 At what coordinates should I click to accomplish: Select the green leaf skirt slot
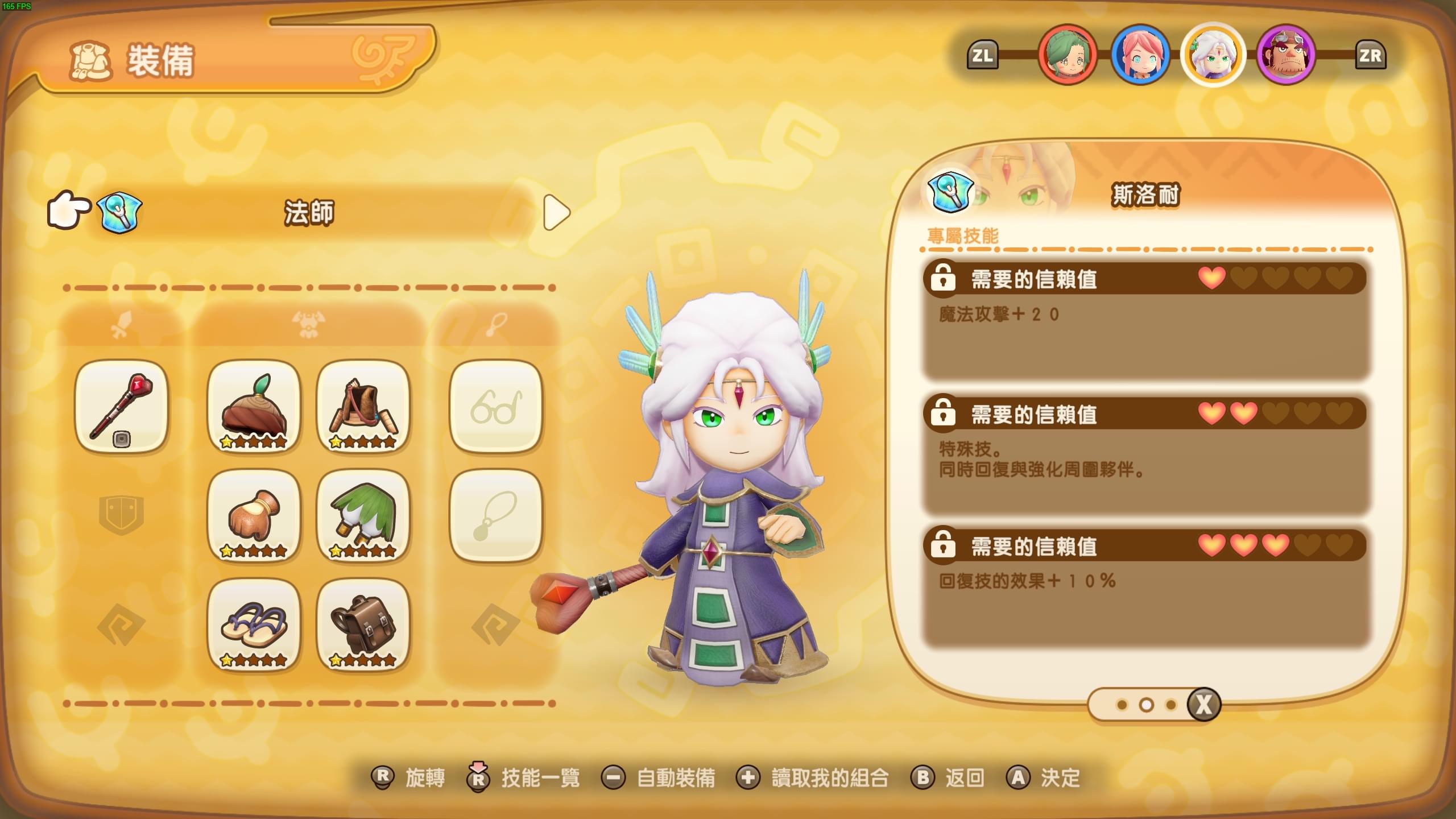tap(363, 516)
